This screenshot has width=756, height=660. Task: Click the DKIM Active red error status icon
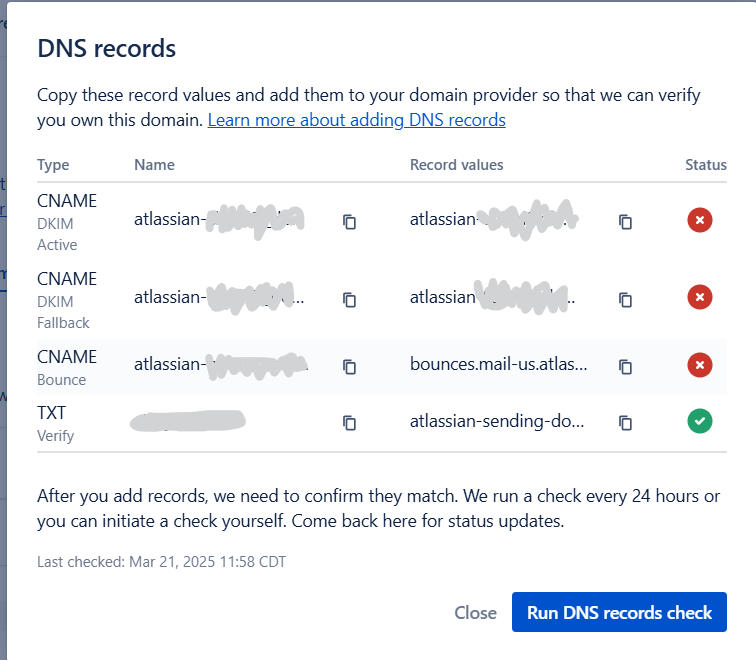tap(700, 220)
